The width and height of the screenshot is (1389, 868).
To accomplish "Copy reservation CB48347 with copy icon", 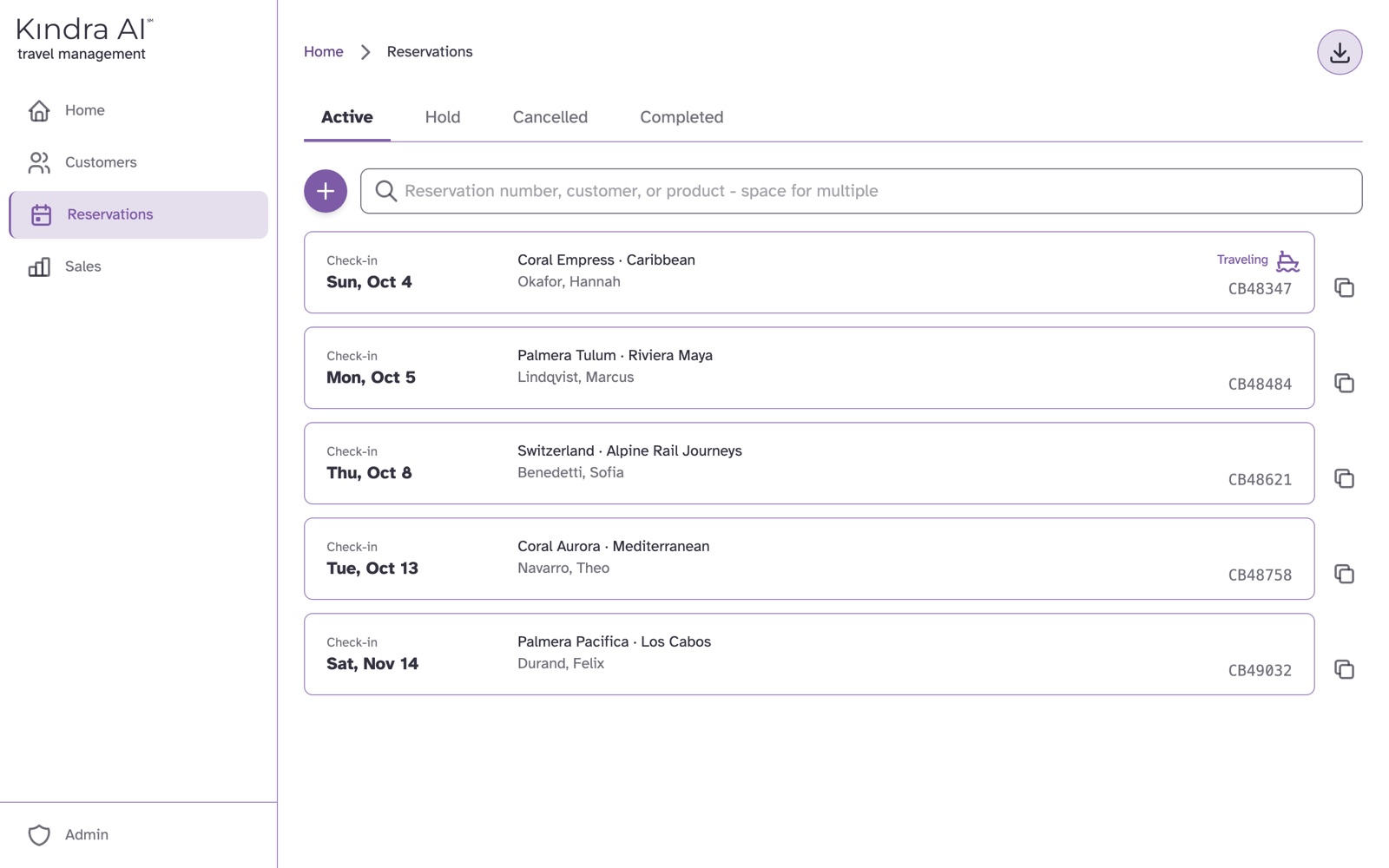I will 1344,287.
